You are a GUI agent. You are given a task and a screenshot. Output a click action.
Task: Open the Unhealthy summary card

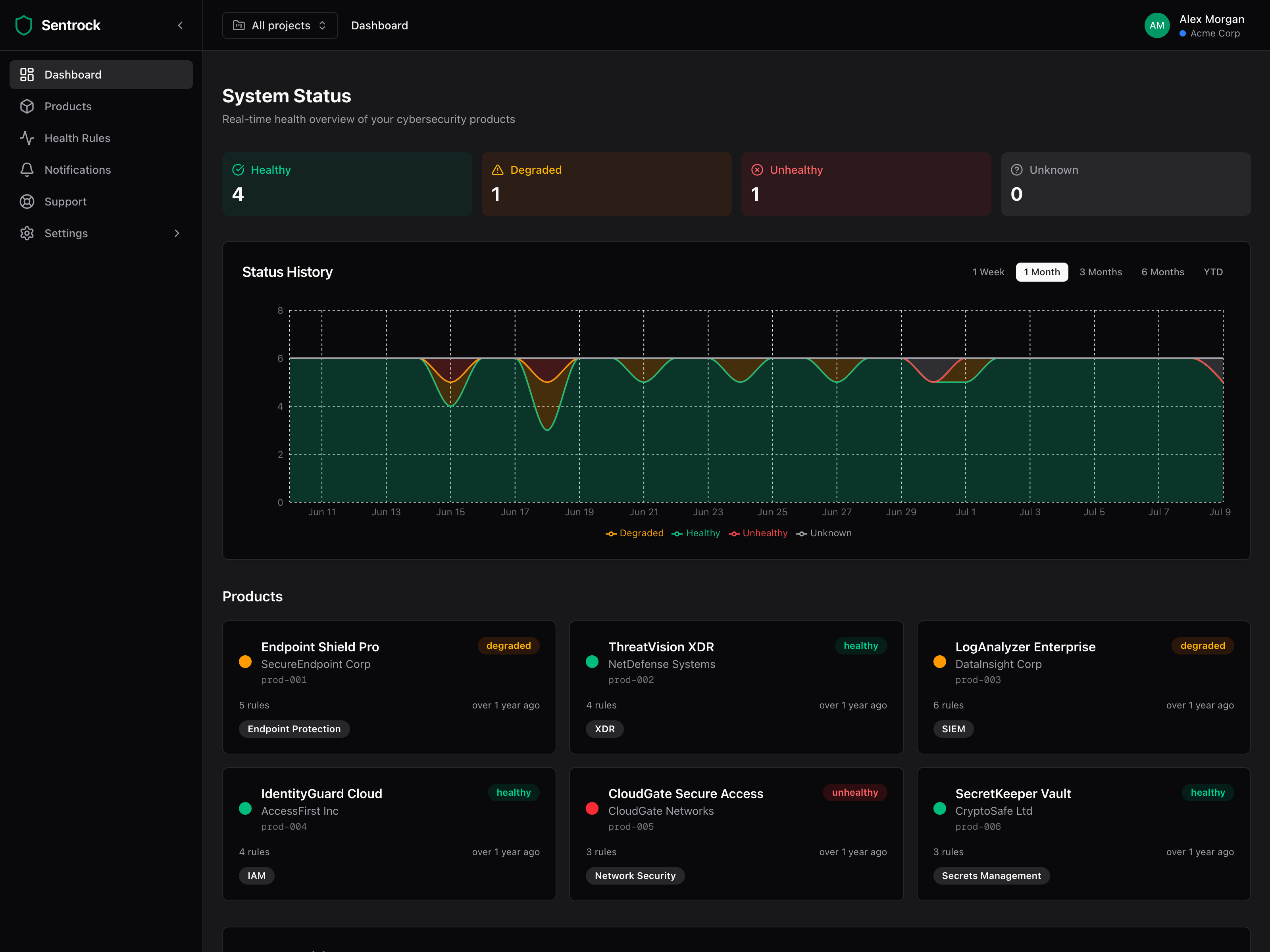pos(866,184)
